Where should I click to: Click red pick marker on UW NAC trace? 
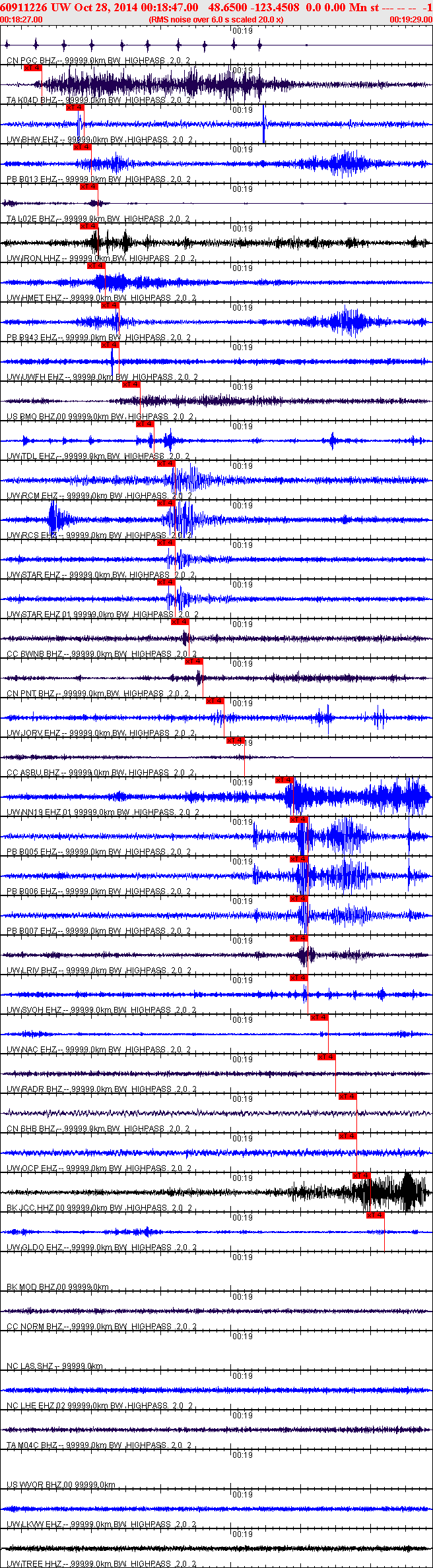(319, 1017)
